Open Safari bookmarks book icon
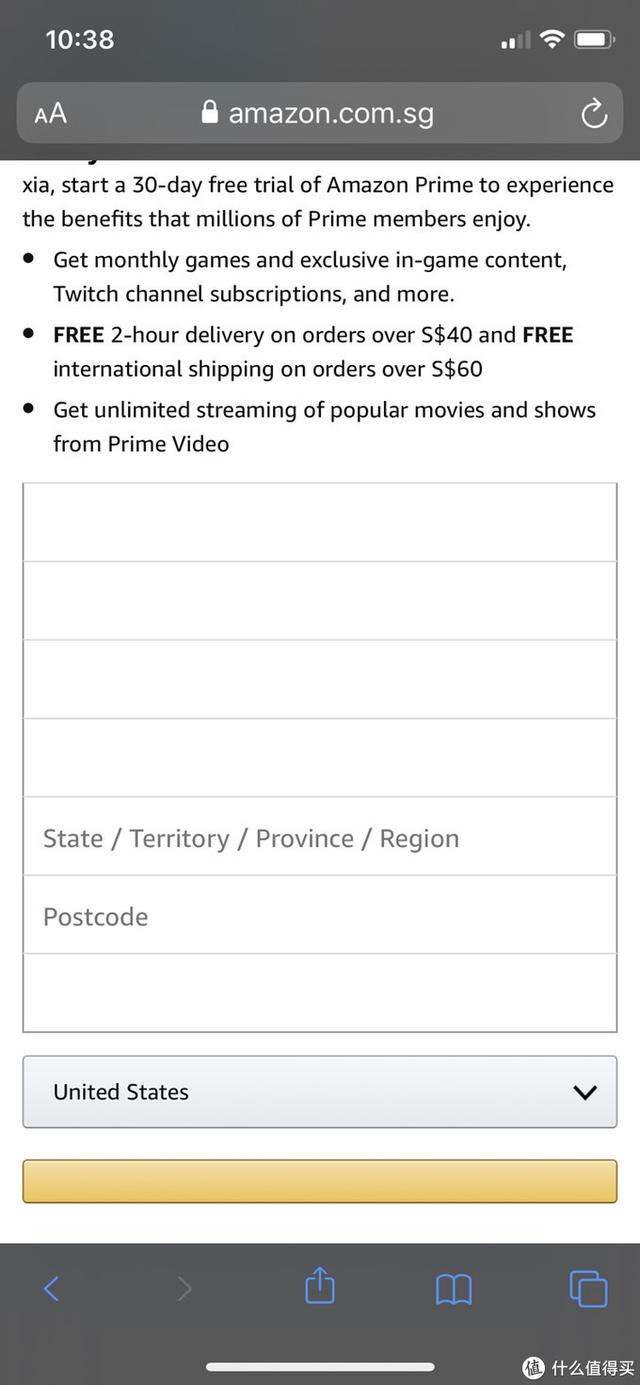Viewport: 640px width, 1385px height. (453, 1289)
